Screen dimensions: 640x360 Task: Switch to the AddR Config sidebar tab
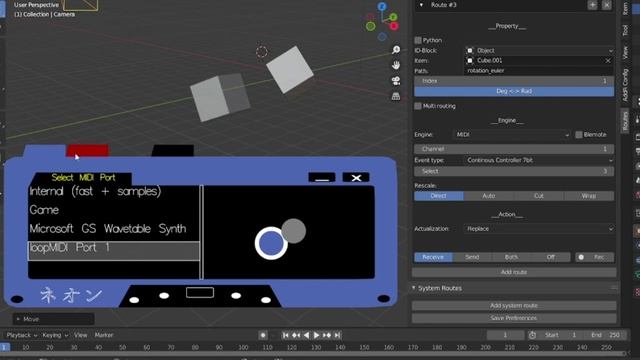pos(625,85)
